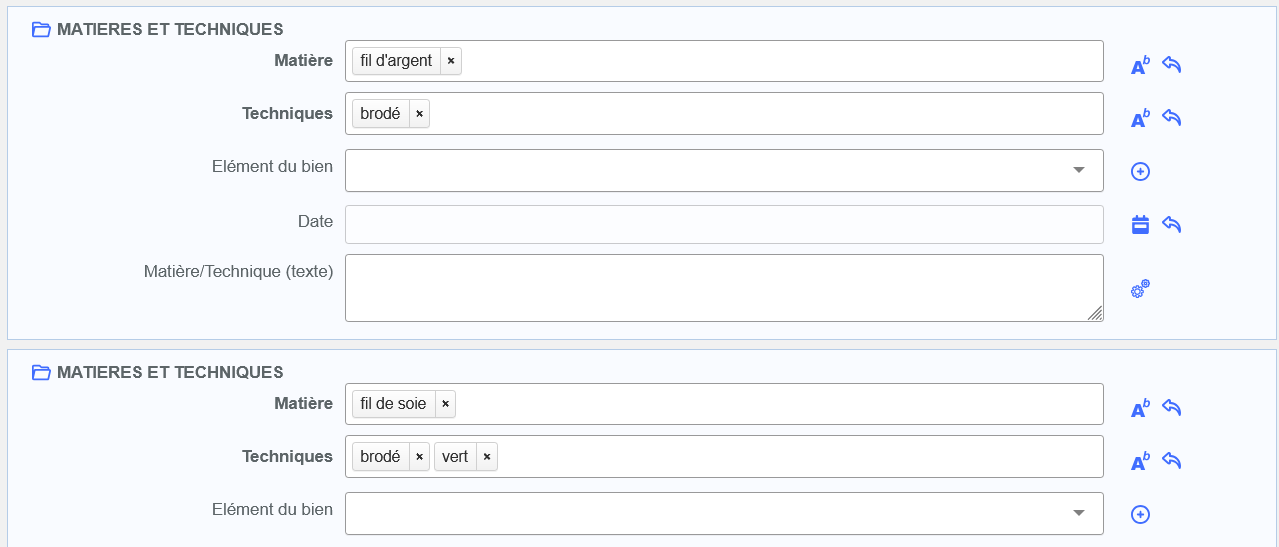This screenshot has height=547, width=1279.
Task: Click the undo arrow next to Date field
Action: pos(1172,224)
